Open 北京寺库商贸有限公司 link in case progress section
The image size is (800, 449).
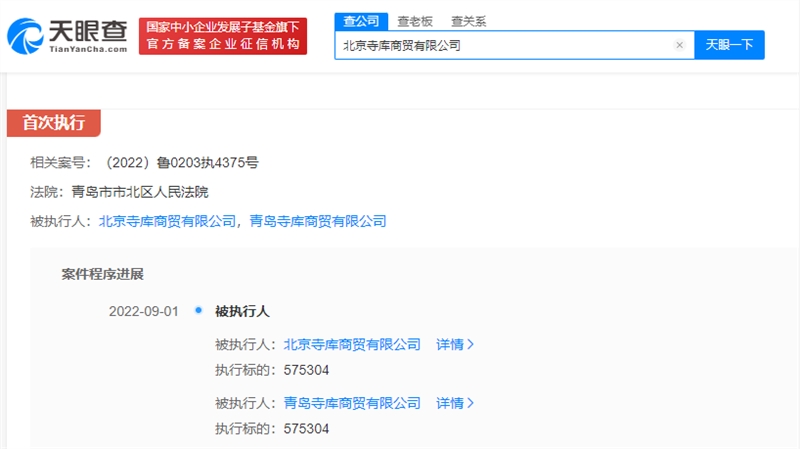(x=352, y=344)
